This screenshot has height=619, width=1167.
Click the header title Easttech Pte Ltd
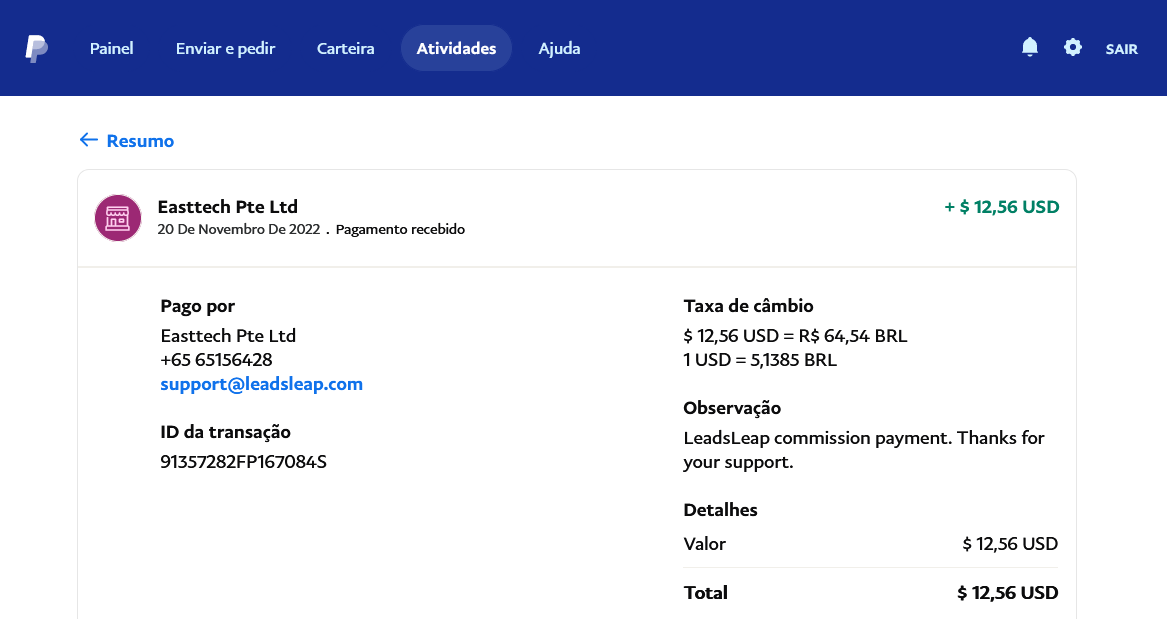point(228,207)
